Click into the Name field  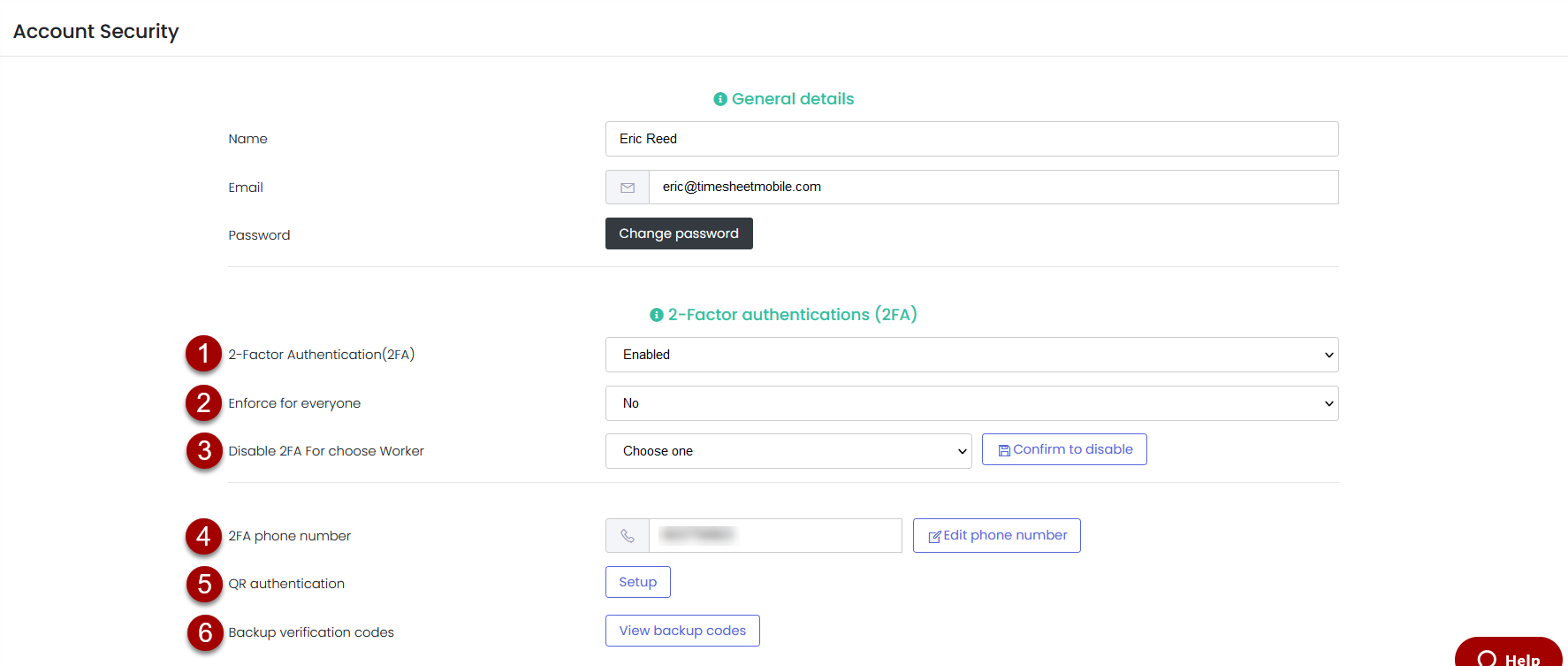point(970,139)
